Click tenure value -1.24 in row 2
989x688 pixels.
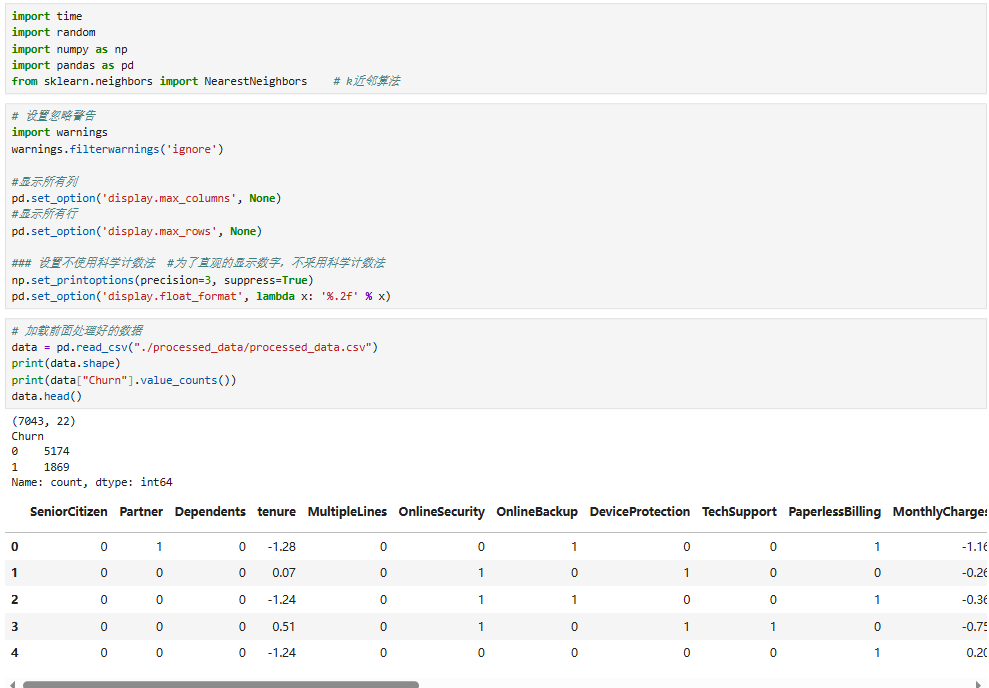click(x=281, y=600)
